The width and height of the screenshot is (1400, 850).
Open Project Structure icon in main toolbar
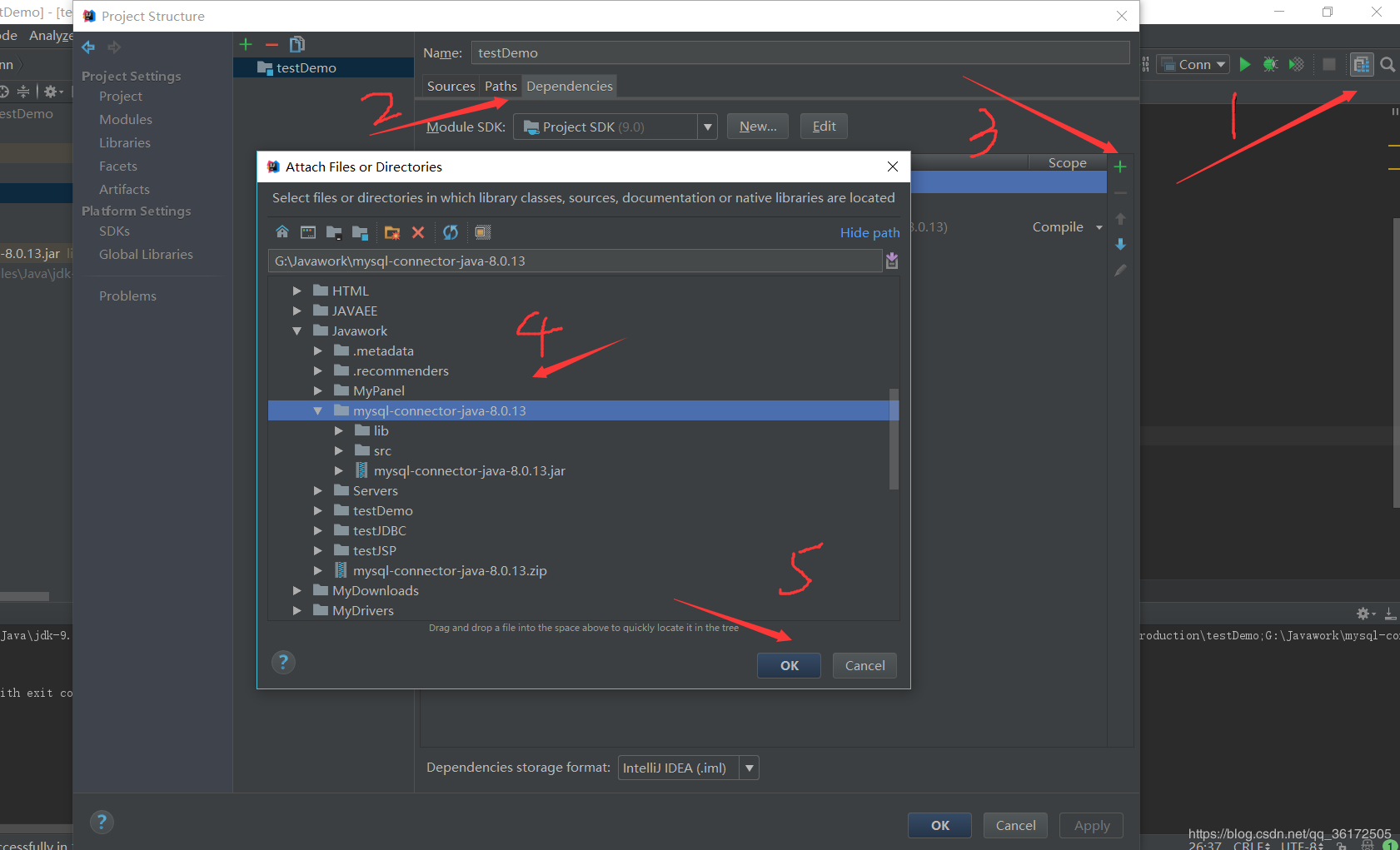(x=1362, y=64)
